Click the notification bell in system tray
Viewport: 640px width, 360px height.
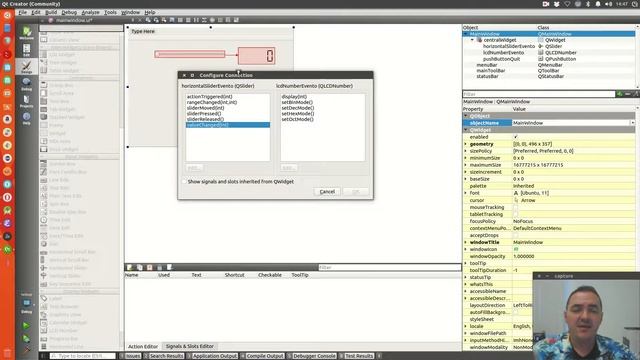(x=598, y=4)
